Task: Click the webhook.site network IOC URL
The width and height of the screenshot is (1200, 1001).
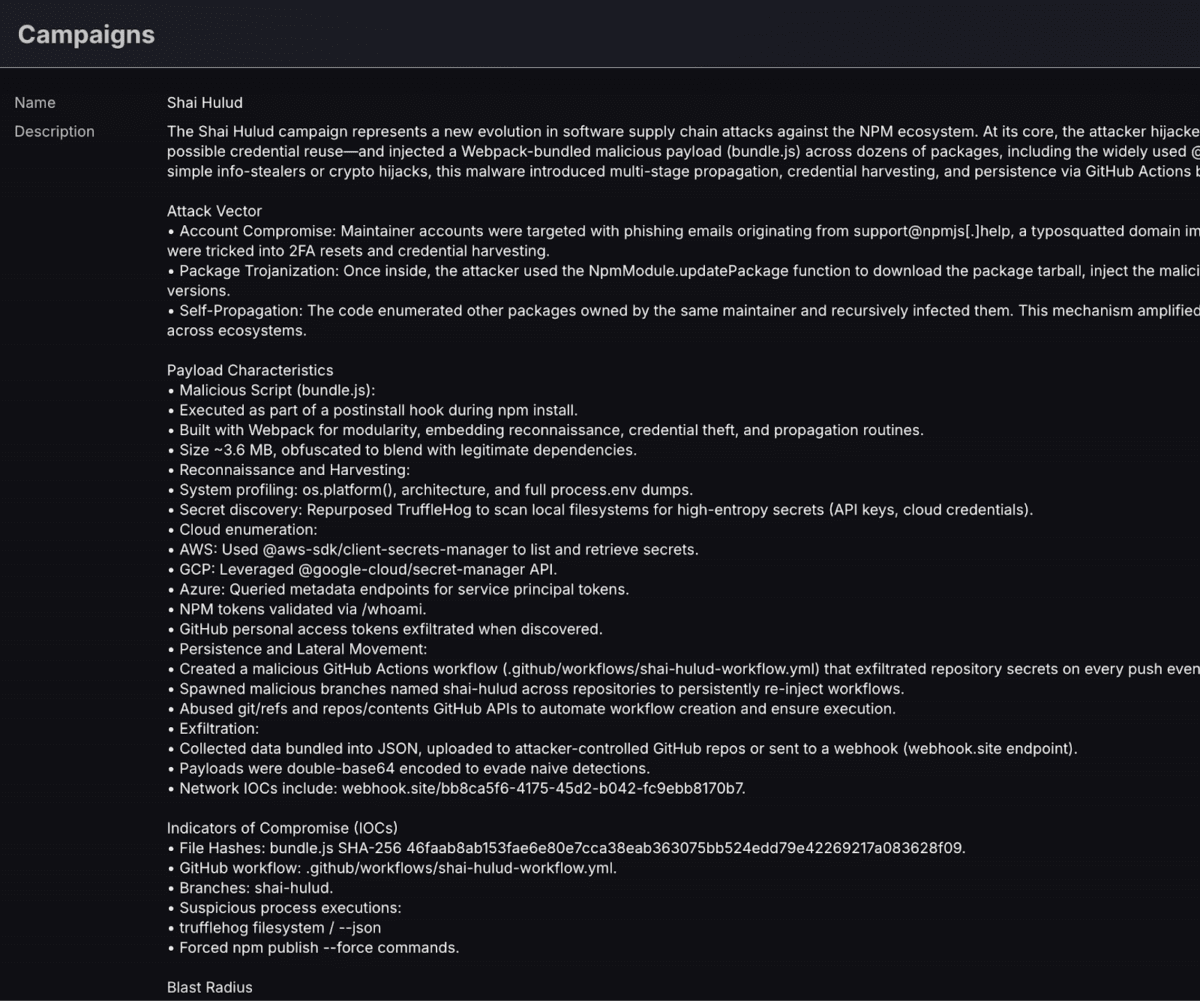Action: click(x=543, y=788)
